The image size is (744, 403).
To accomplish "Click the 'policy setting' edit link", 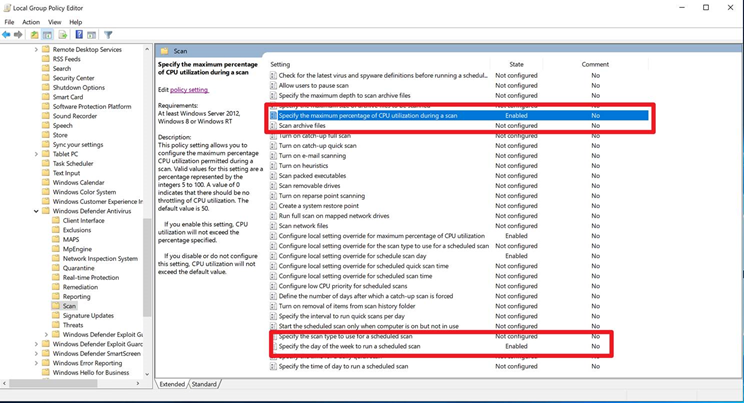I will [x=189, y=90].
